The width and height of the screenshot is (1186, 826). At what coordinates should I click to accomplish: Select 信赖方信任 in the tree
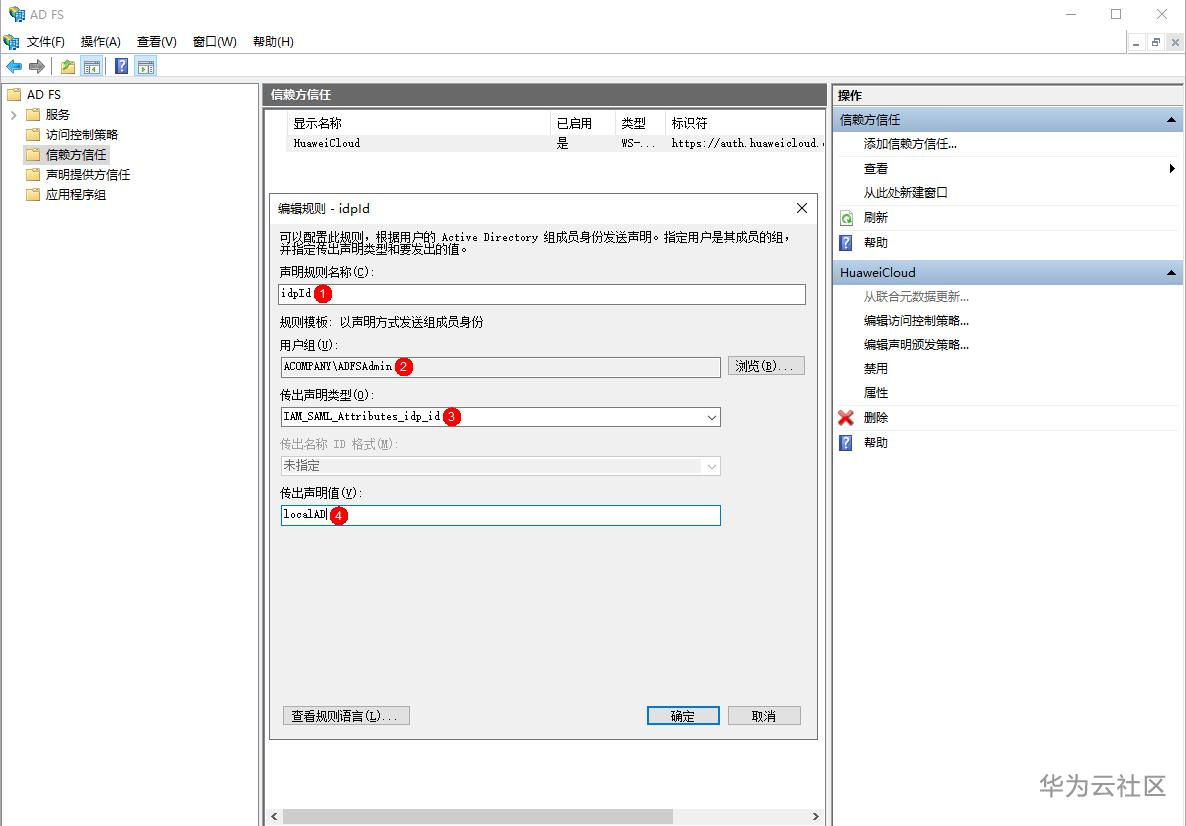76,154
